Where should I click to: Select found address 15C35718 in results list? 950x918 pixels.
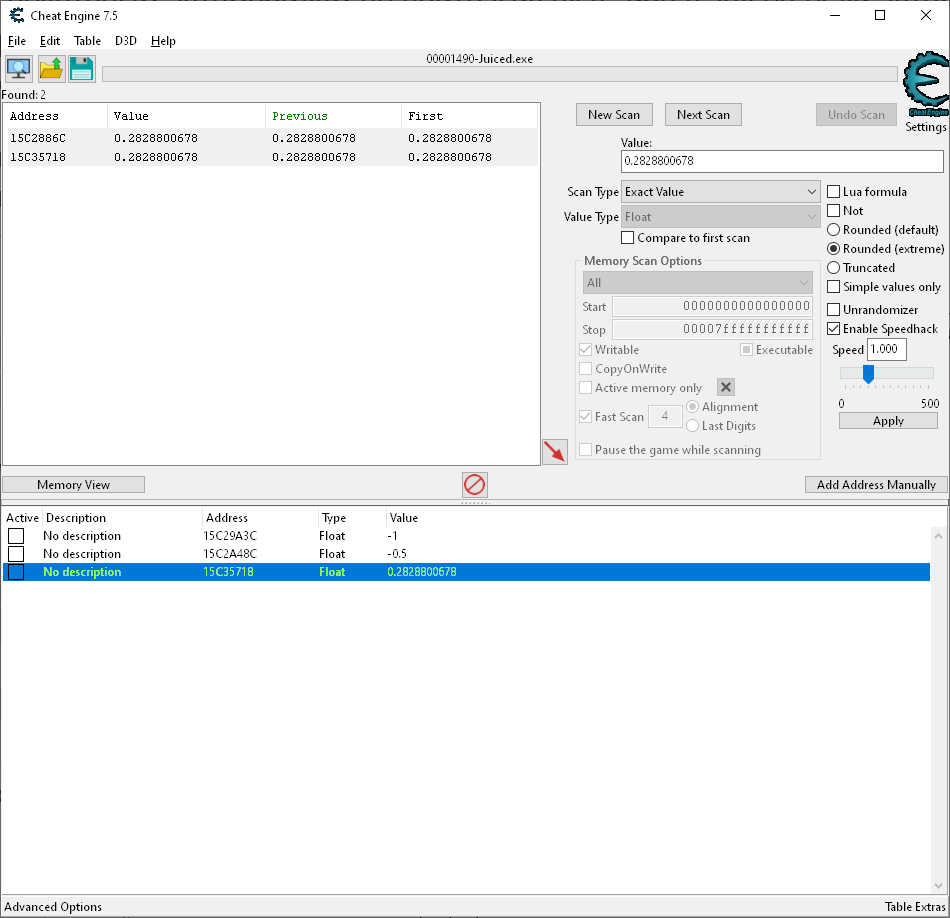271,157
